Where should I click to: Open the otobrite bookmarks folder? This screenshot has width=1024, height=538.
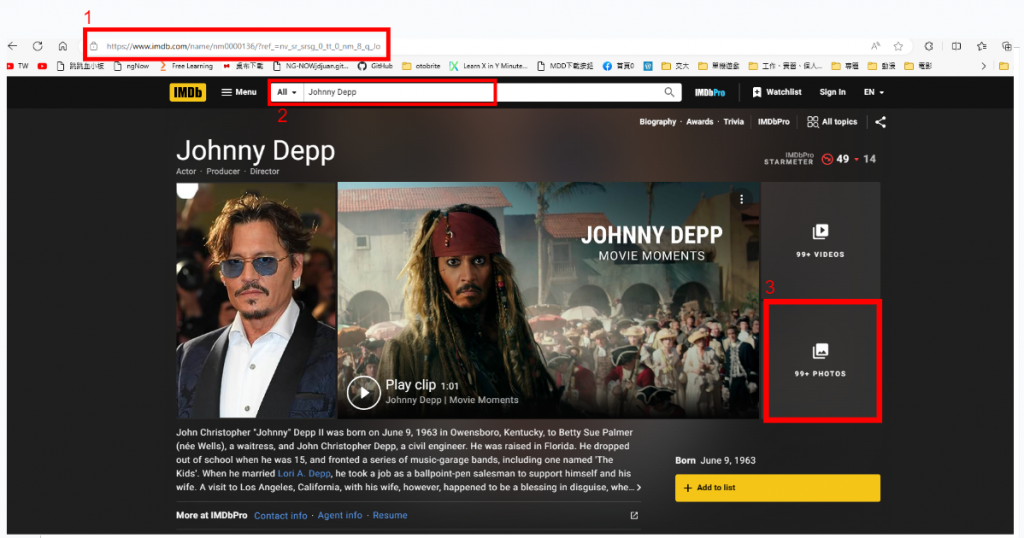pyautogui.click(x=421, y=66)
